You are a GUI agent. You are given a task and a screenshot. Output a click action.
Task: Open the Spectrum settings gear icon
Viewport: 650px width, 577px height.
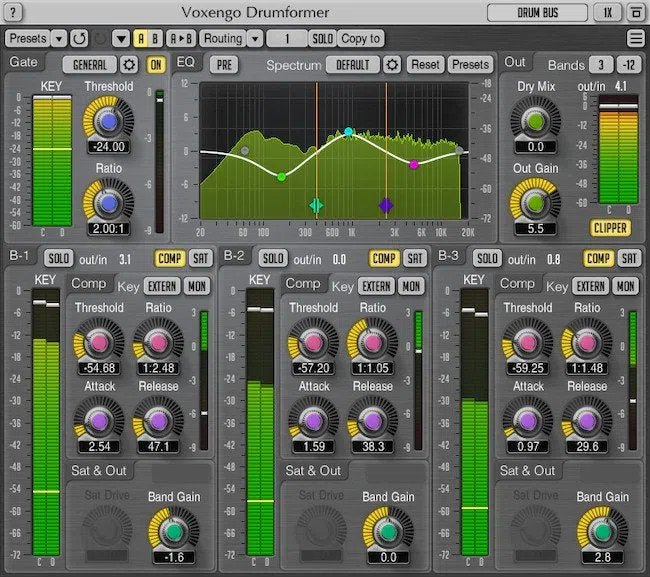pyautogui.click(x=392, y=65)
